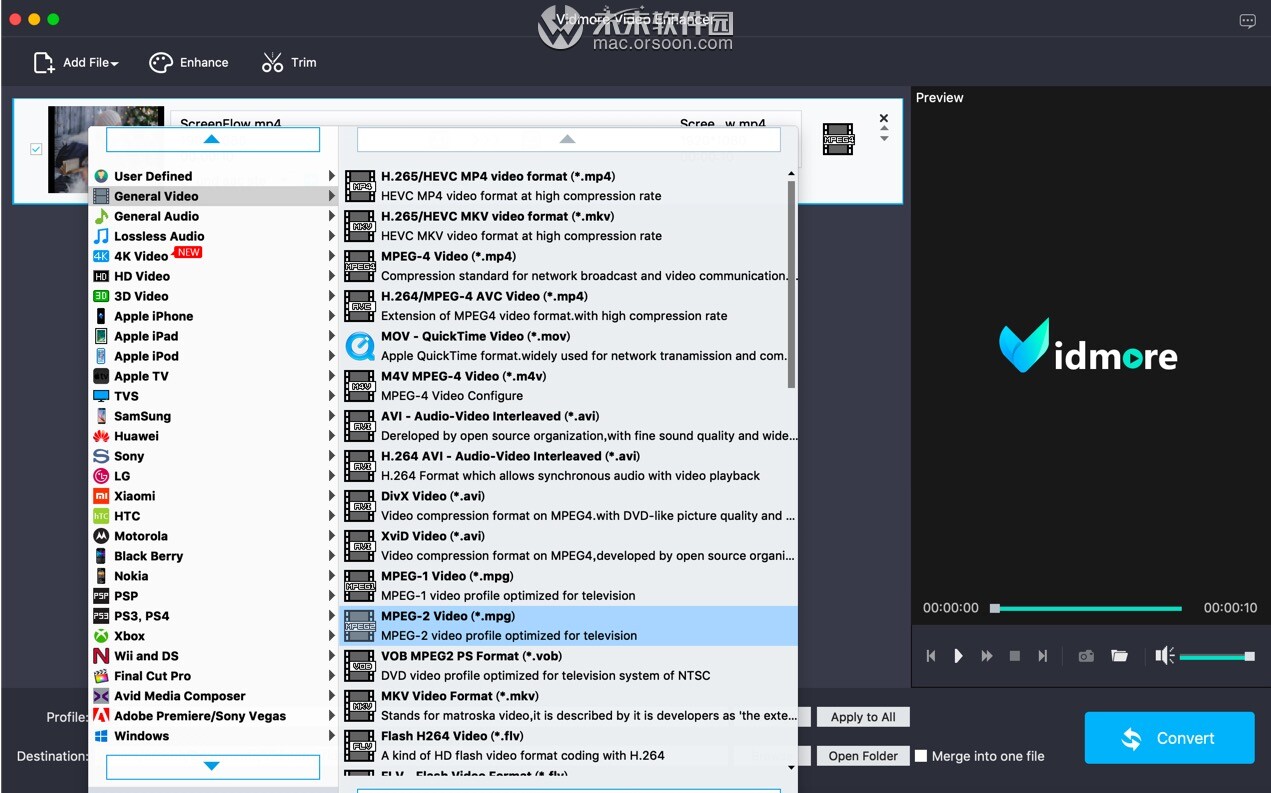
Task: Adjust the preview volume slider
Action: (x=1216, y=657)
